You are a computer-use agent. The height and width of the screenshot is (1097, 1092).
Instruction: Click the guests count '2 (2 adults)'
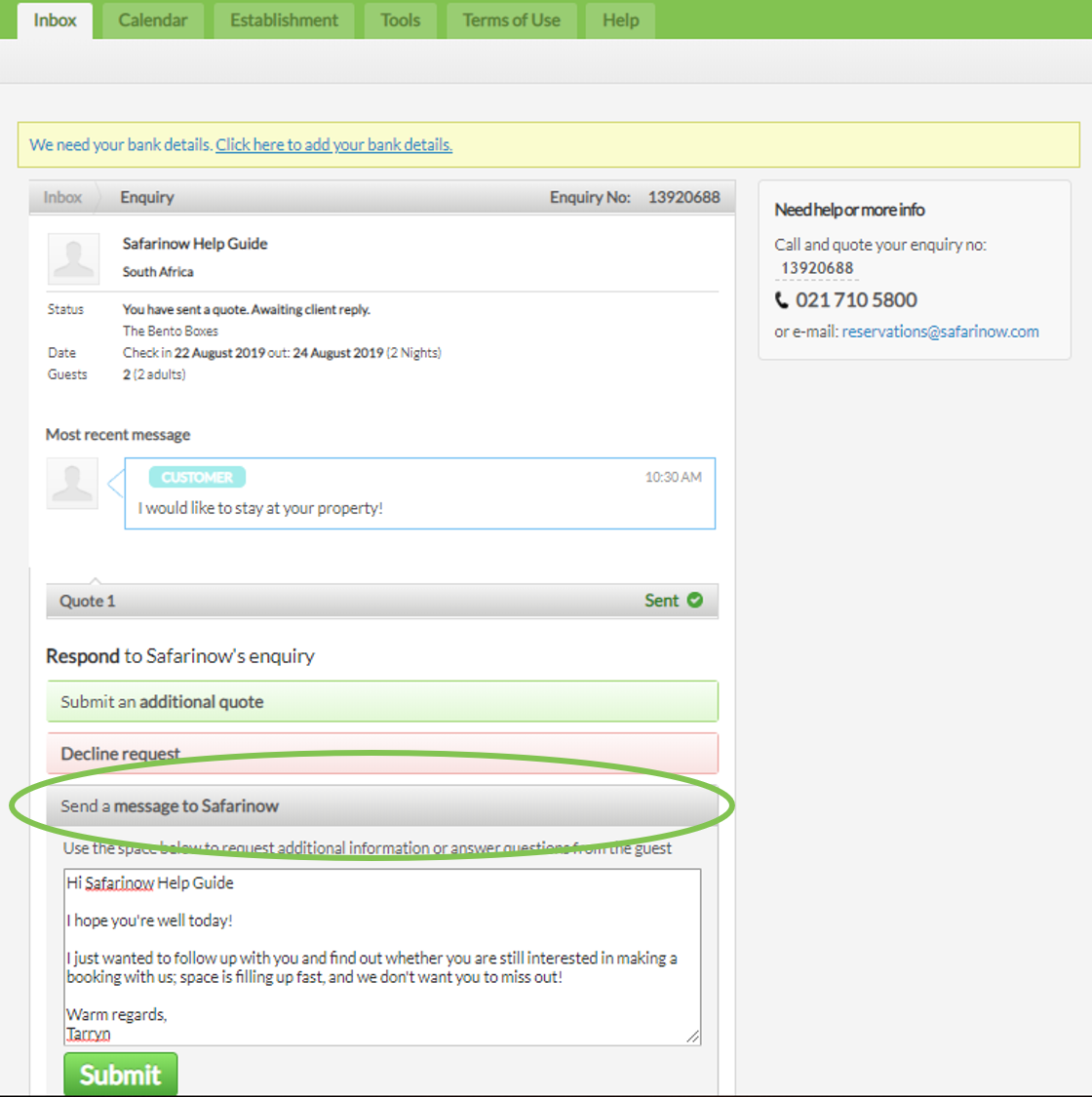(155, 374)
